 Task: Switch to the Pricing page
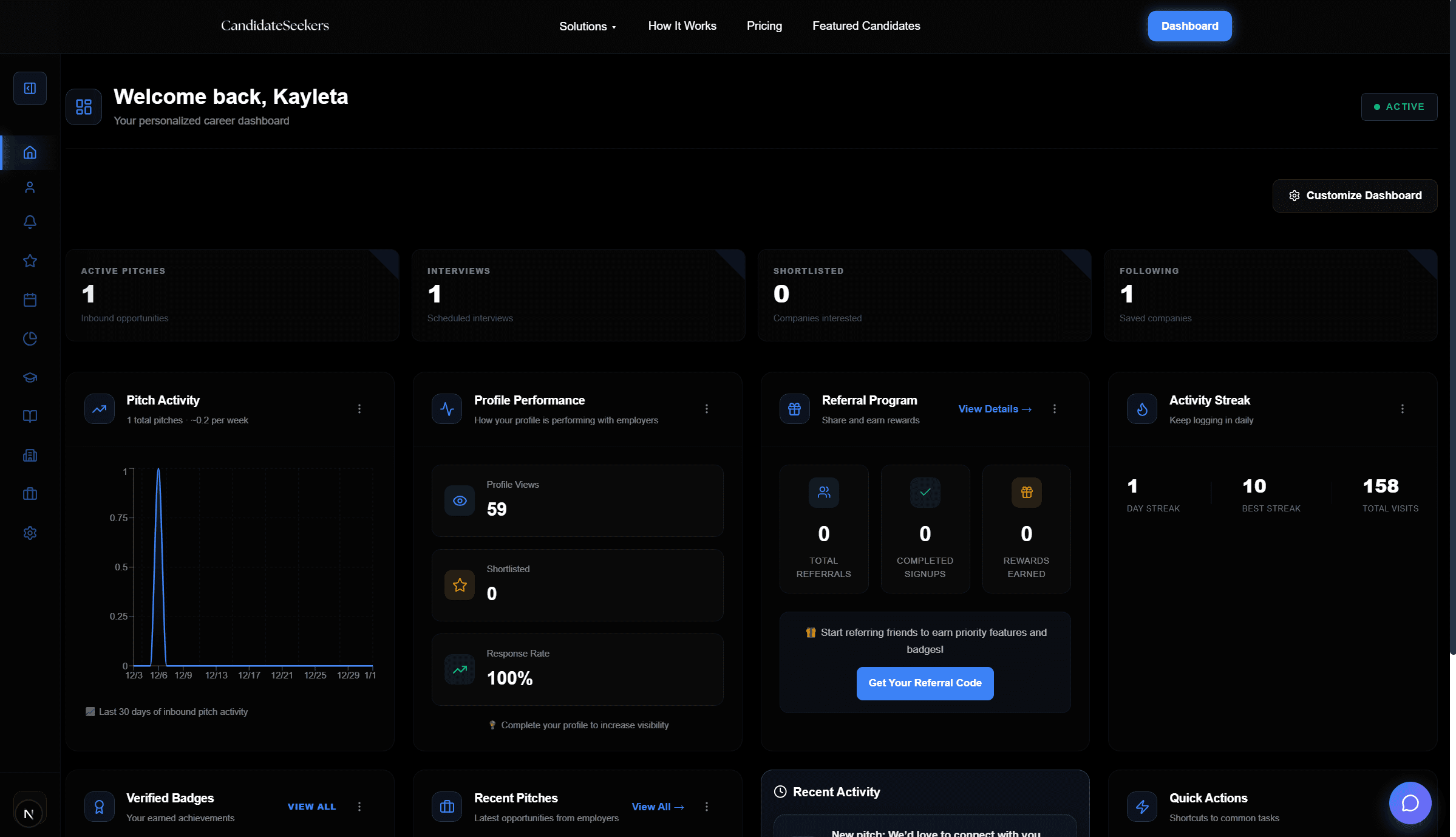tap(764, 26)
